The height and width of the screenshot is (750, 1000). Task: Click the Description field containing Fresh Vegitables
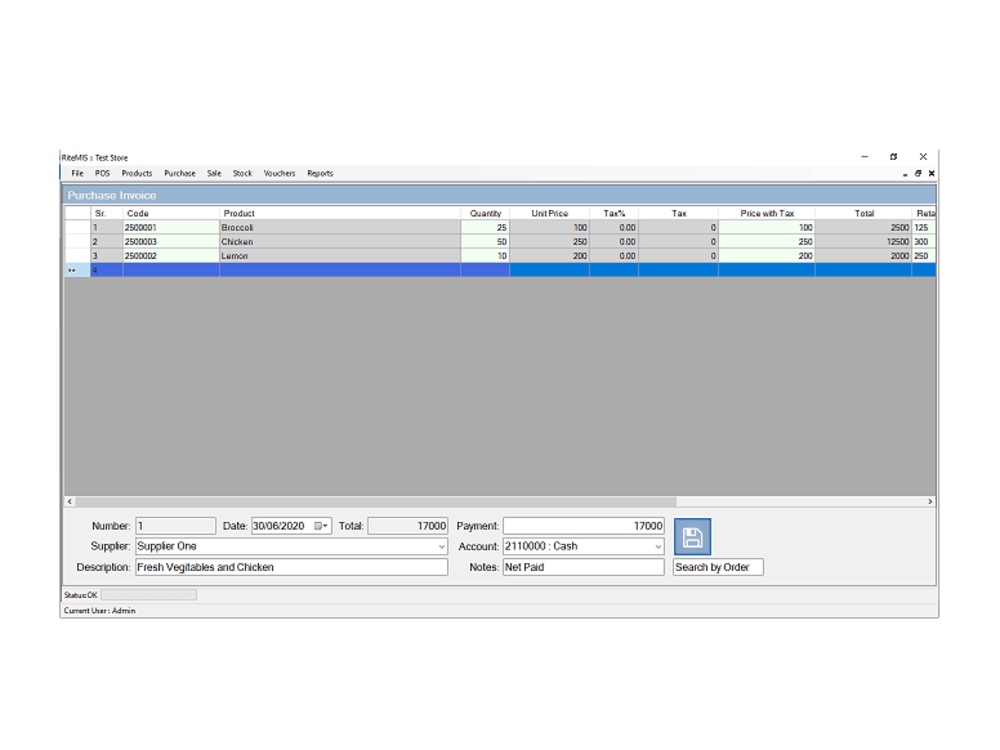pos(290,567)
